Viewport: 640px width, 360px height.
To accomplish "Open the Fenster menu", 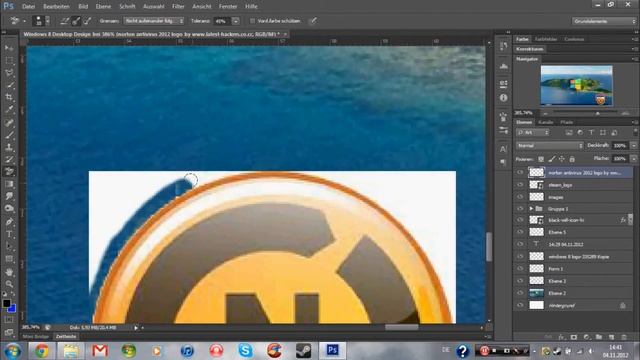I will (x=228, y=7).
